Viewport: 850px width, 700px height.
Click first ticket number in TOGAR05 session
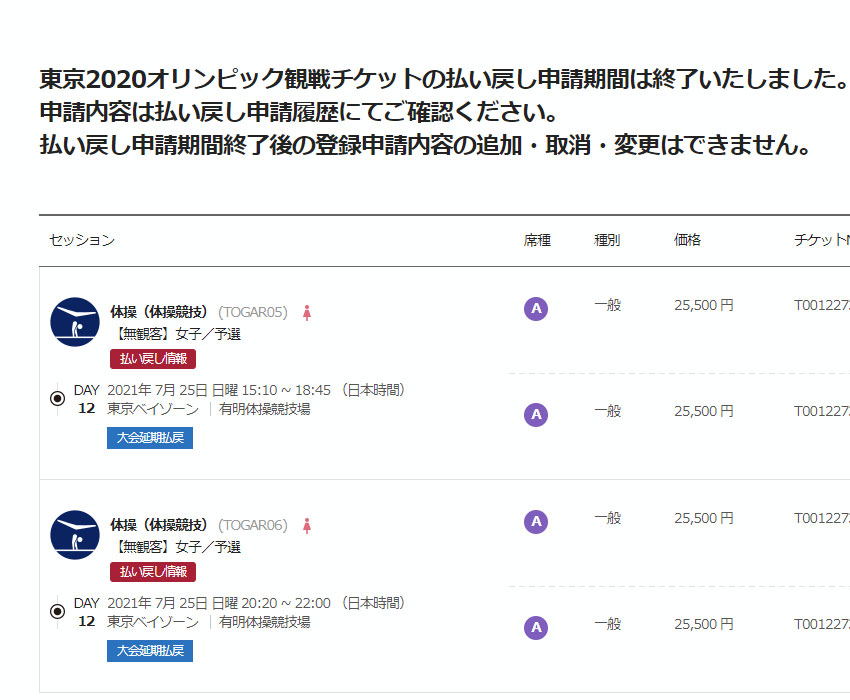[x=822, y=305]
